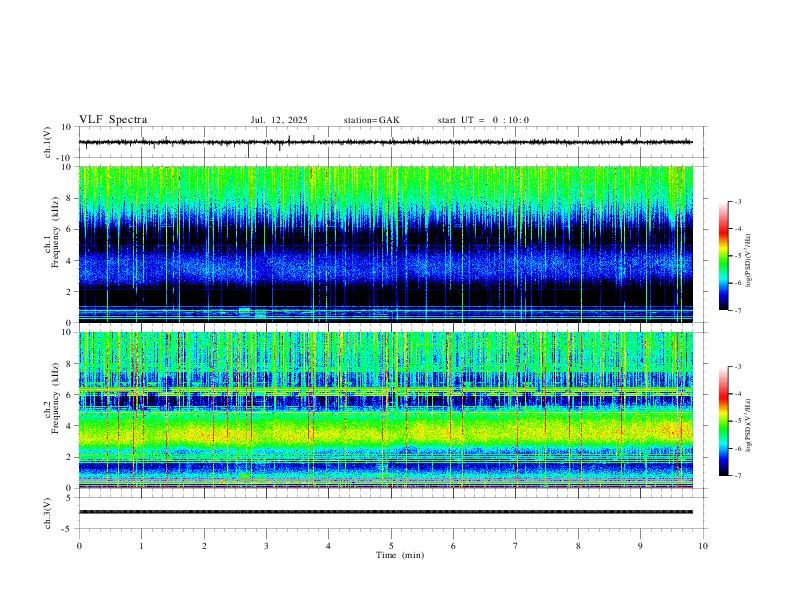Click the "8" tick on the time axis
The height and width of the screenshot is (612, 792).
[x=578, y=546]
